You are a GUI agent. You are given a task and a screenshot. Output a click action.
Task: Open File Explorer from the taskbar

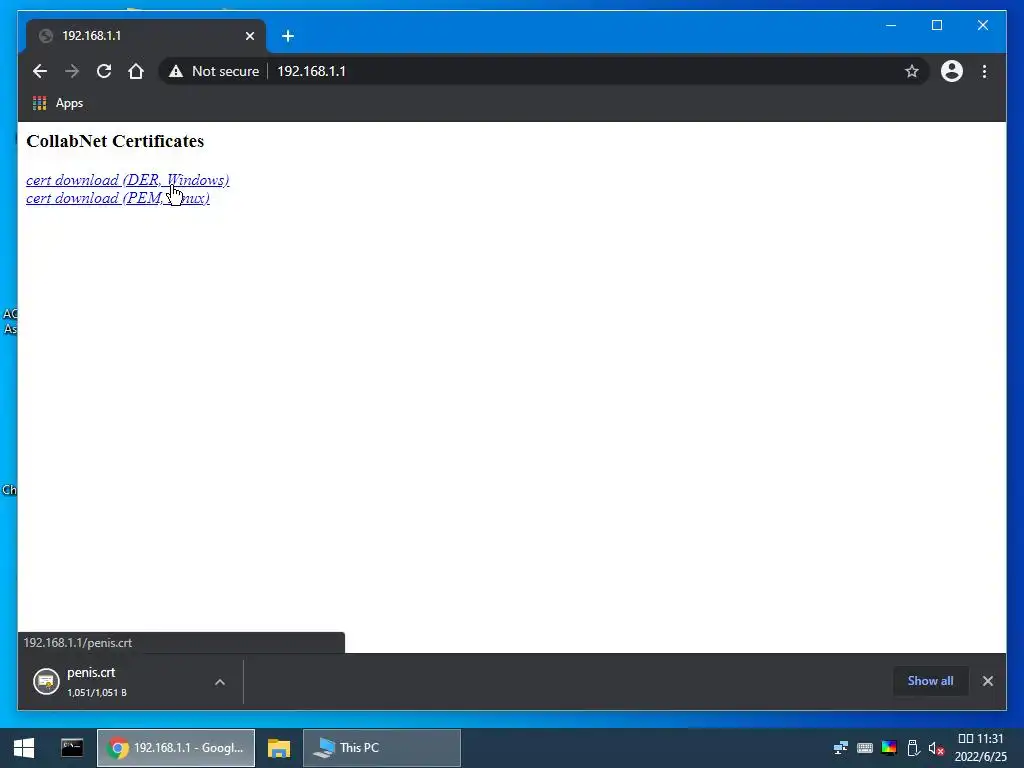[279, 748]
